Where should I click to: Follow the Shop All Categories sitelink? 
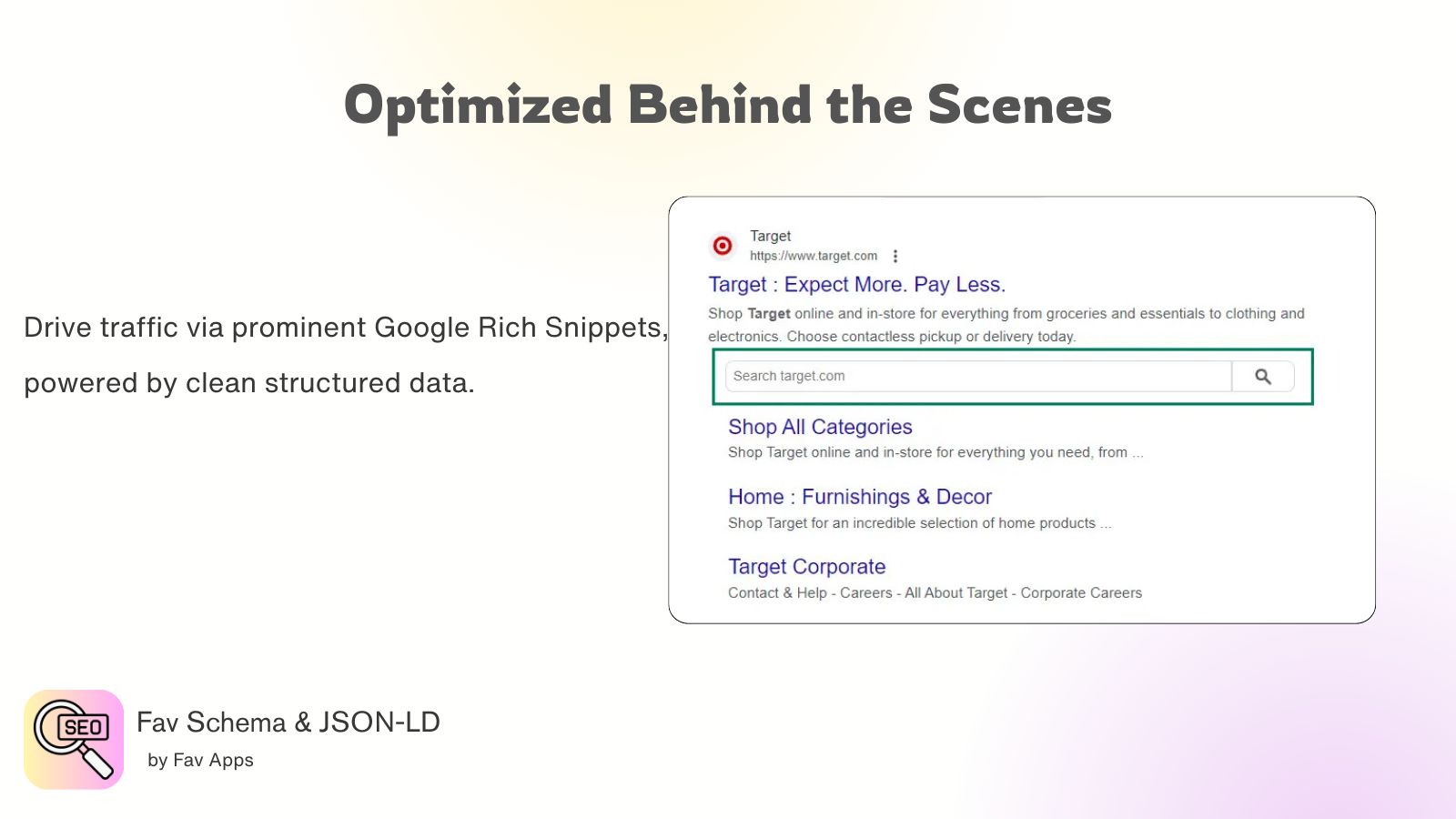[x=819, y=427]
